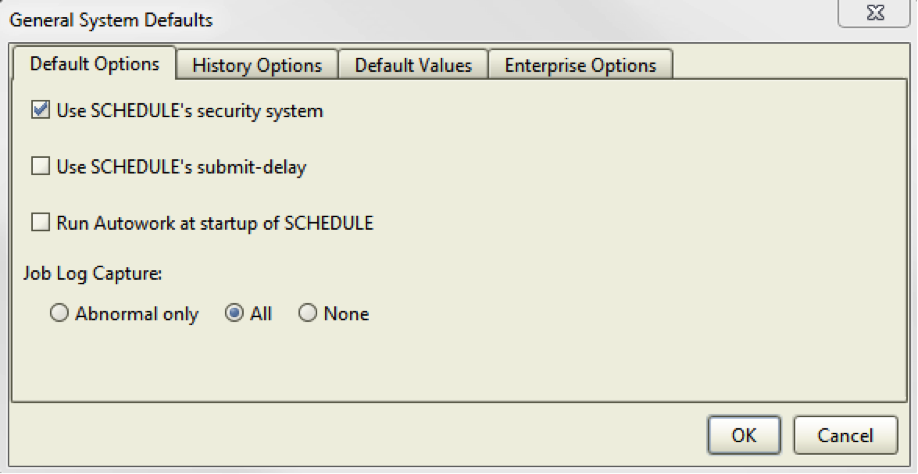The height and width of the screenshot is (474, 918).
Task: Confirm the settings with OK
Action: 744,435
